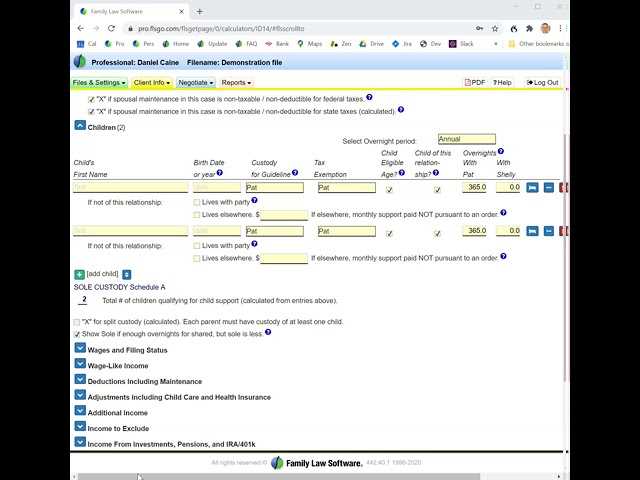This screenshot has height=480, width=640.
Task: Click first child's blue minus icon
Action: click(x=549, y=187)
